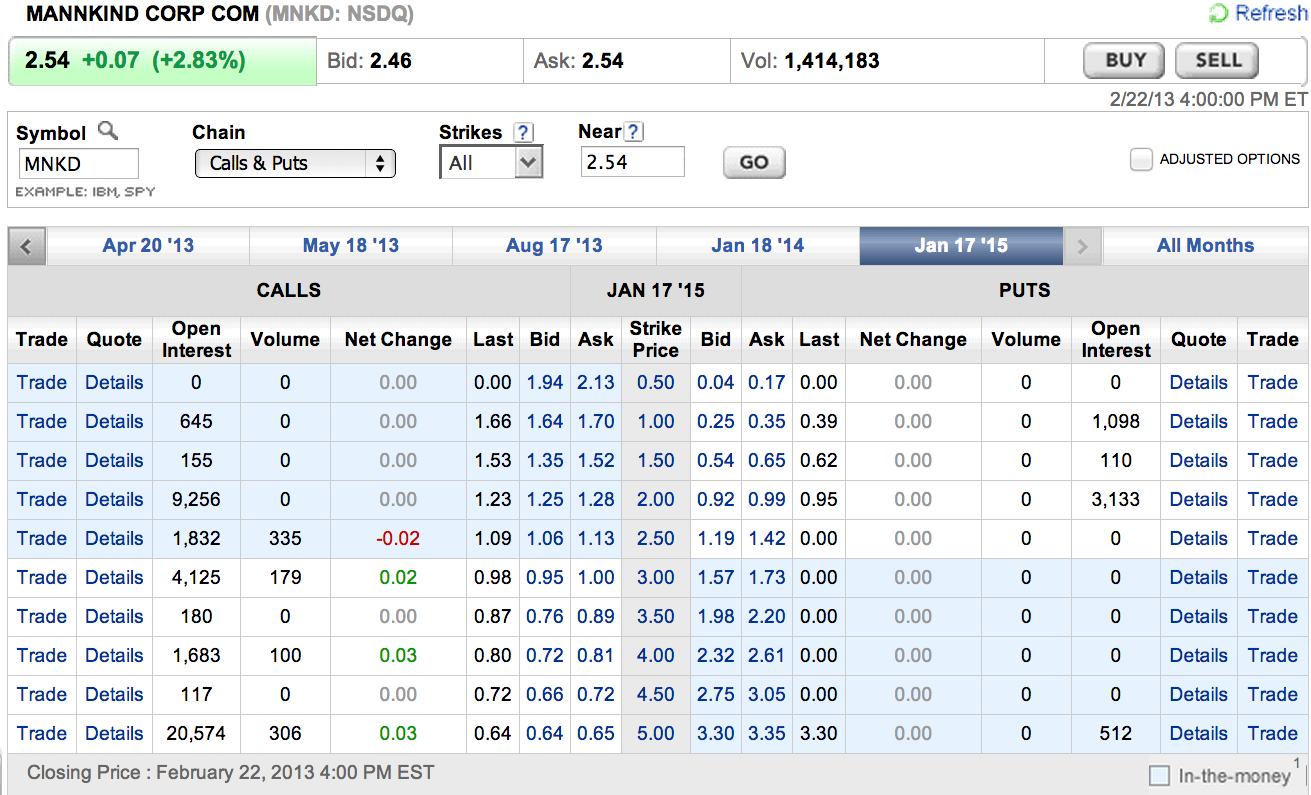The width and height of the screenshot is (1311, 795).
Task: Click the Near price field showing 2.54
Action: 632,162
